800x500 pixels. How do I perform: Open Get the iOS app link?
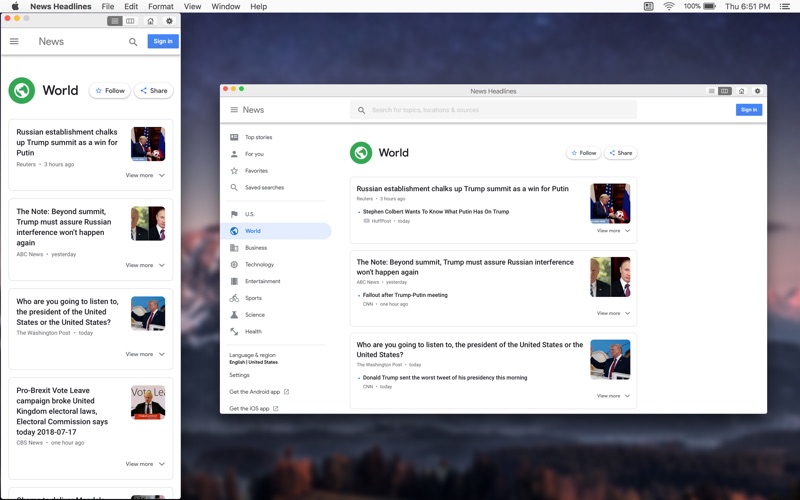(x=254, y=408)
